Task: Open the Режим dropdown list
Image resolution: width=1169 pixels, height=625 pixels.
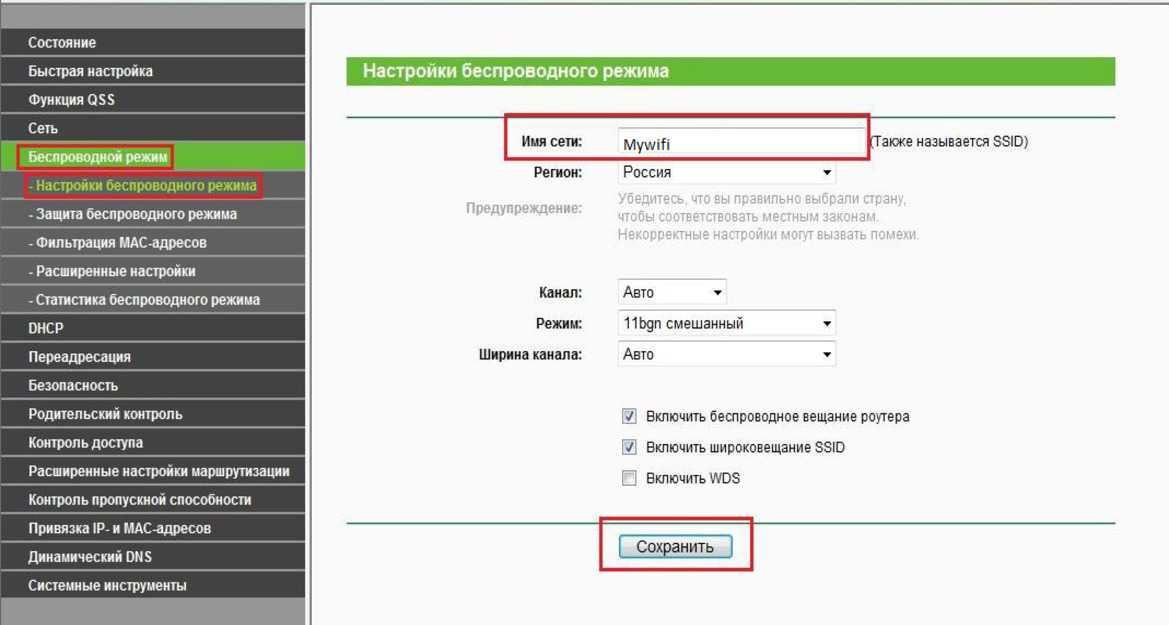Action: (726, 324)
